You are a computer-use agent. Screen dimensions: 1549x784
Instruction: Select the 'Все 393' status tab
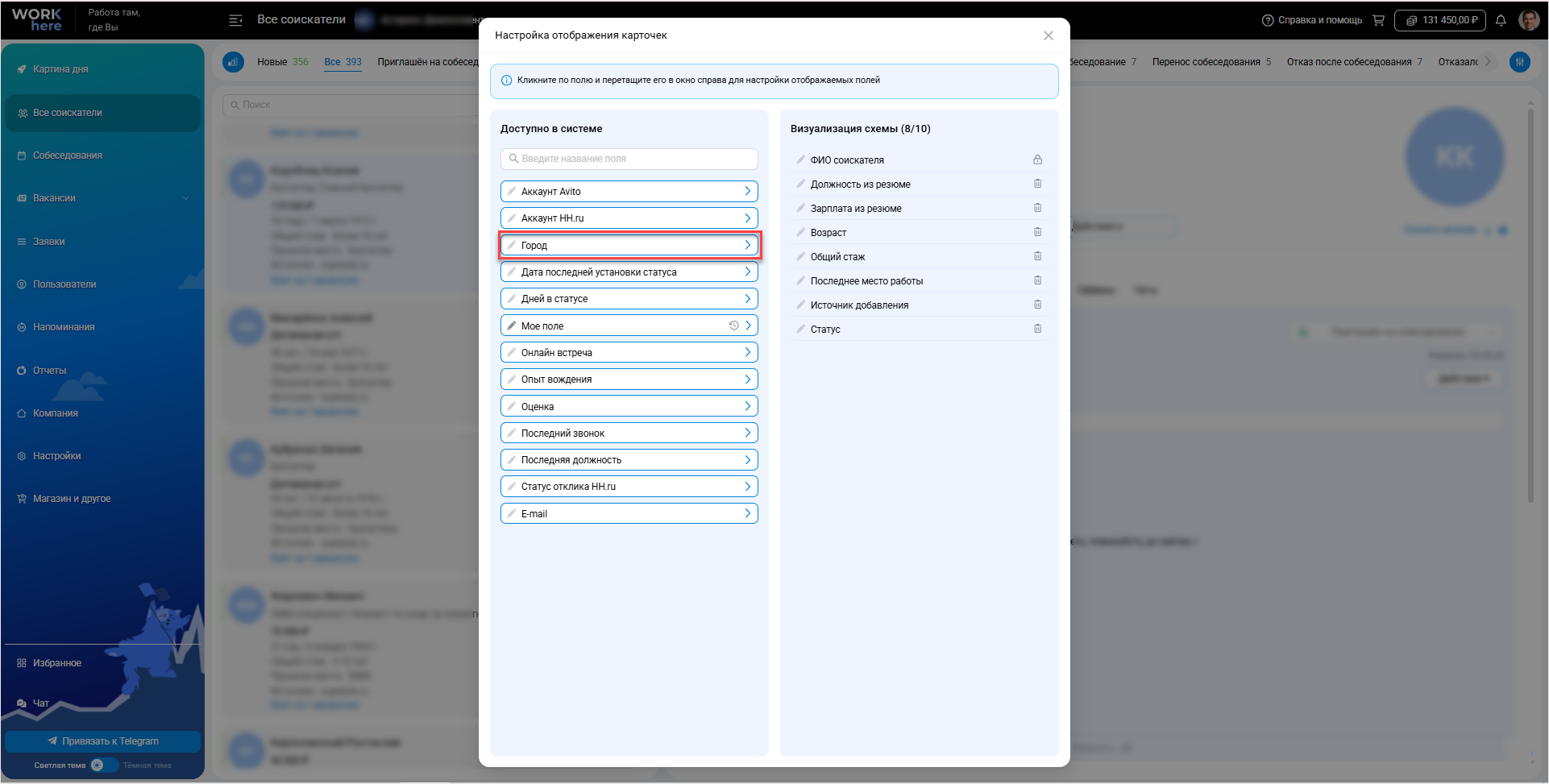coord(343,62)
